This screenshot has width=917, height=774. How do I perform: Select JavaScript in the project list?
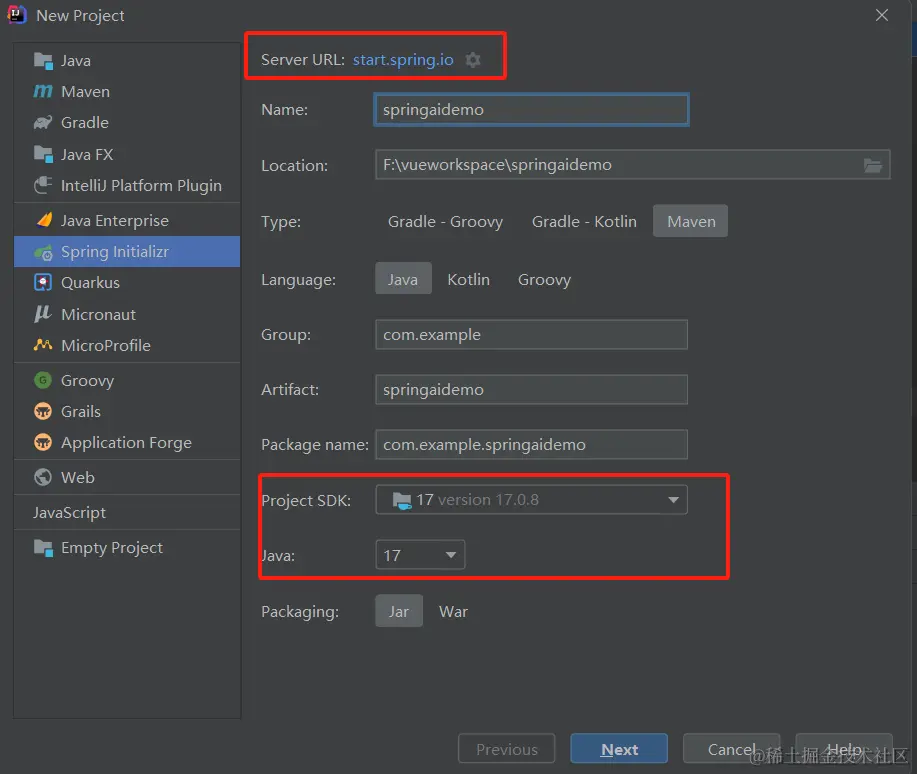coord(127,512)
